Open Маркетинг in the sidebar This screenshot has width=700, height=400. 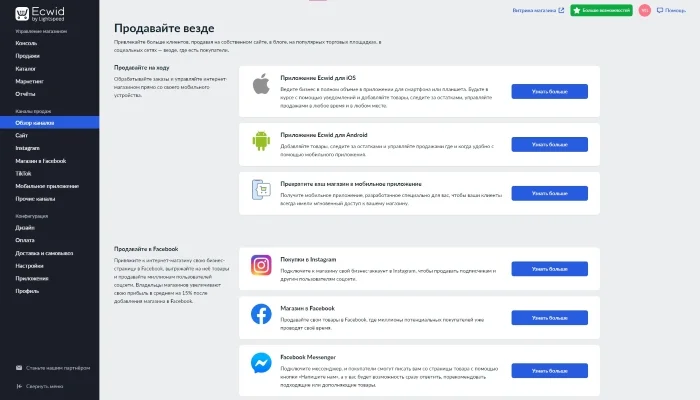pyautogui.click(x=29, y=81)
